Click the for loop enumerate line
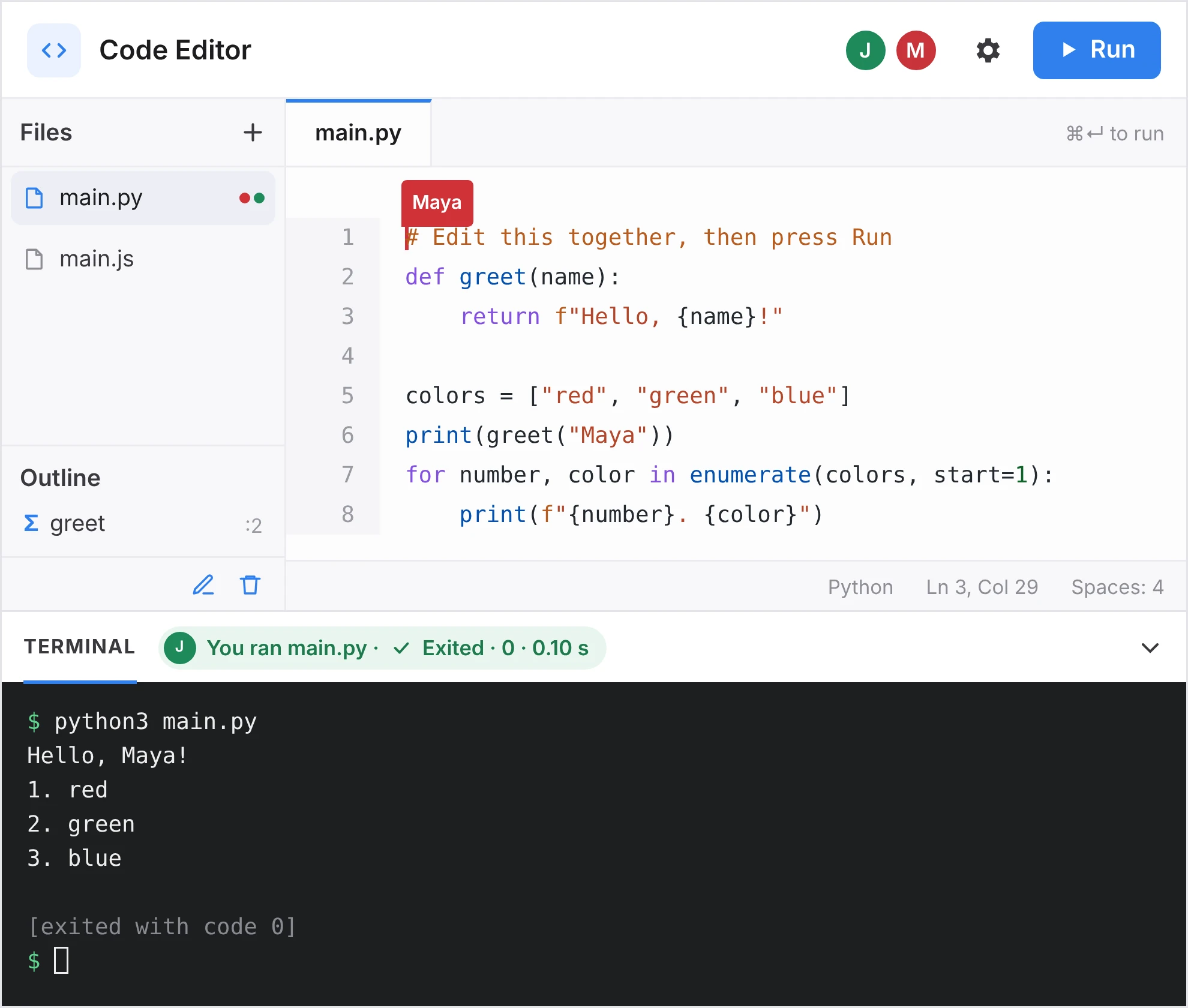The width and height of the screenshot is (1188, 1008). tap(729, 475)
